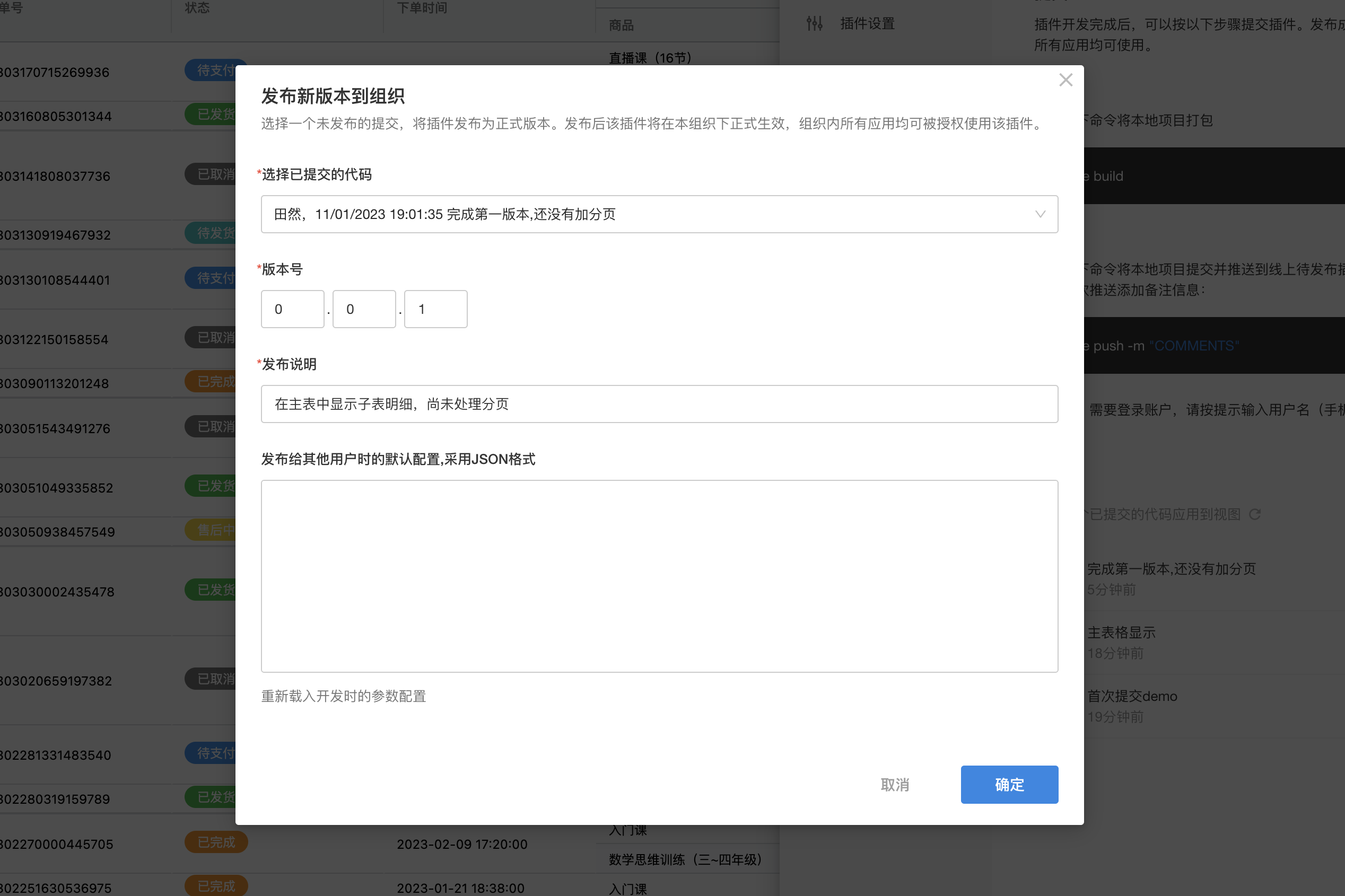Image resolution: width=1345 pixels, height=896 pixels.
Task: Click order number 303141808037736
Action: pyautogui.click(x=55, y=176)
